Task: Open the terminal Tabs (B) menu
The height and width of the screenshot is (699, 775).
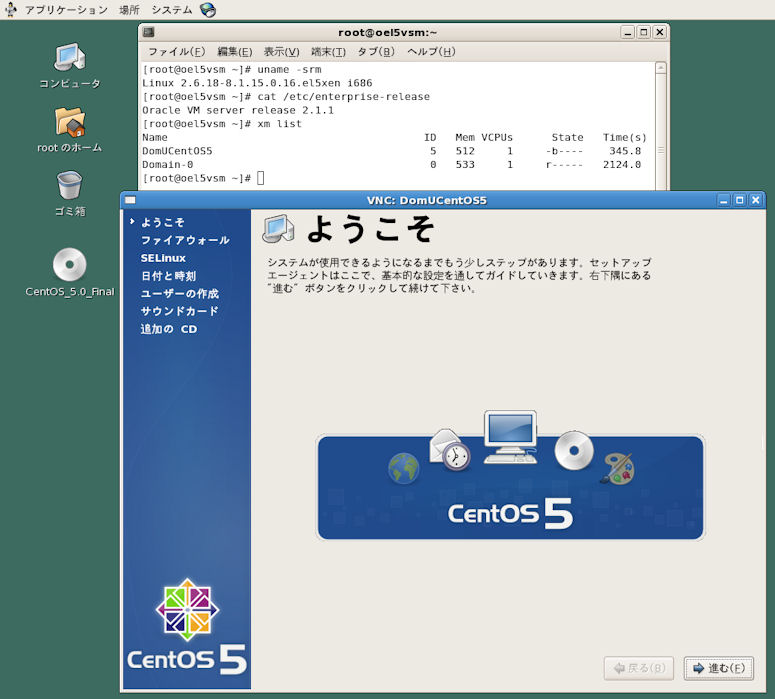Action: coord(376,51)
